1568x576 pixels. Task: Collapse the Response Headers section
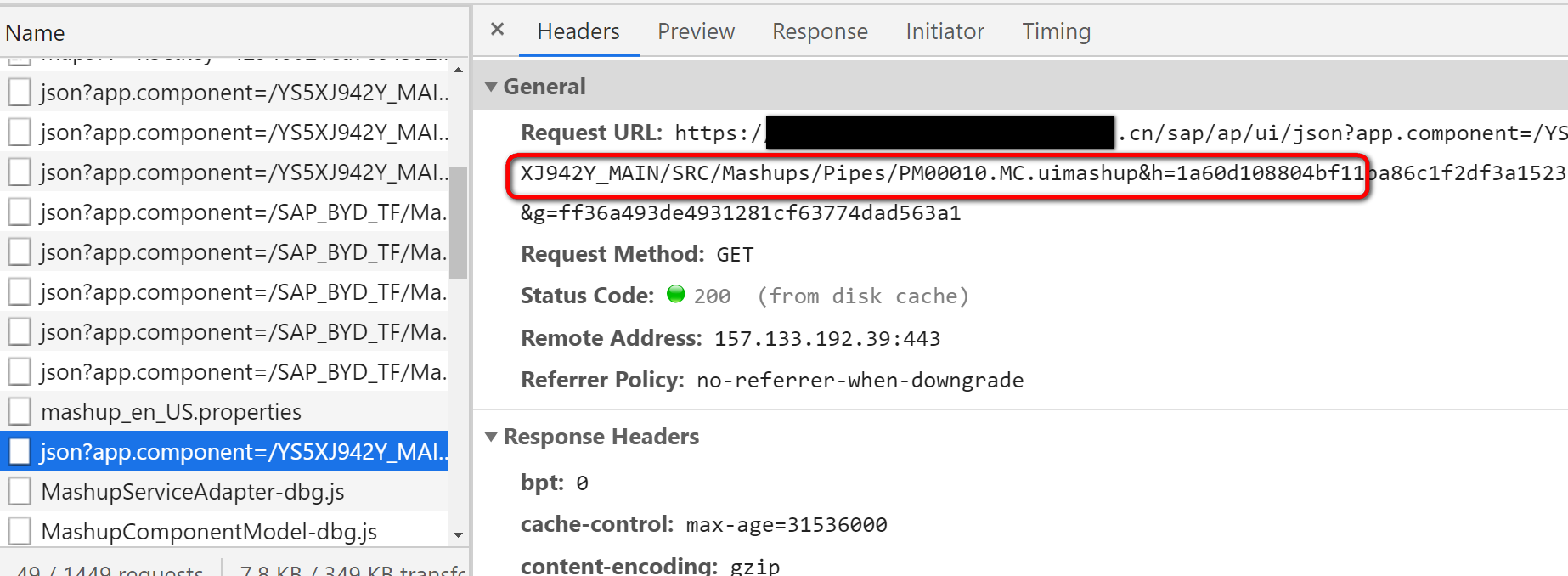pos(491,437)
